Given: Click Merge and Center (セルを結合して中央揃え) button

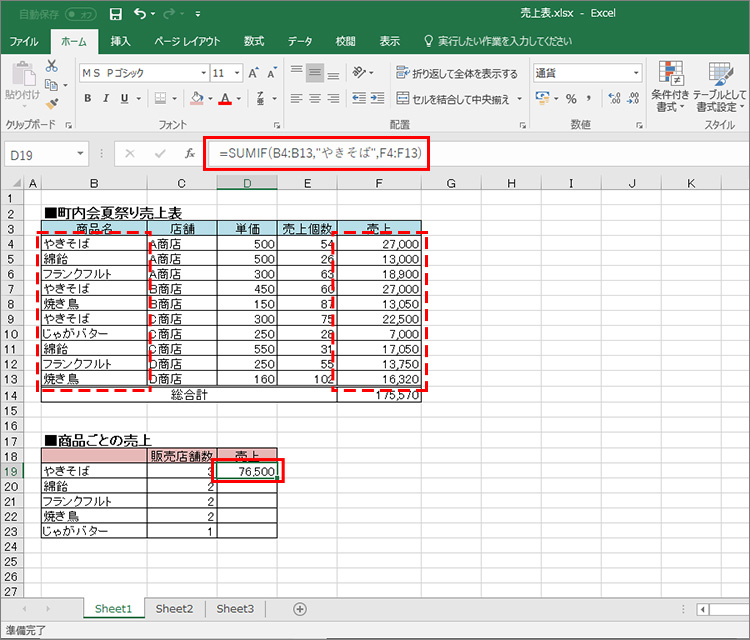Looking at the screenshot, I should (x=458, y=99).
